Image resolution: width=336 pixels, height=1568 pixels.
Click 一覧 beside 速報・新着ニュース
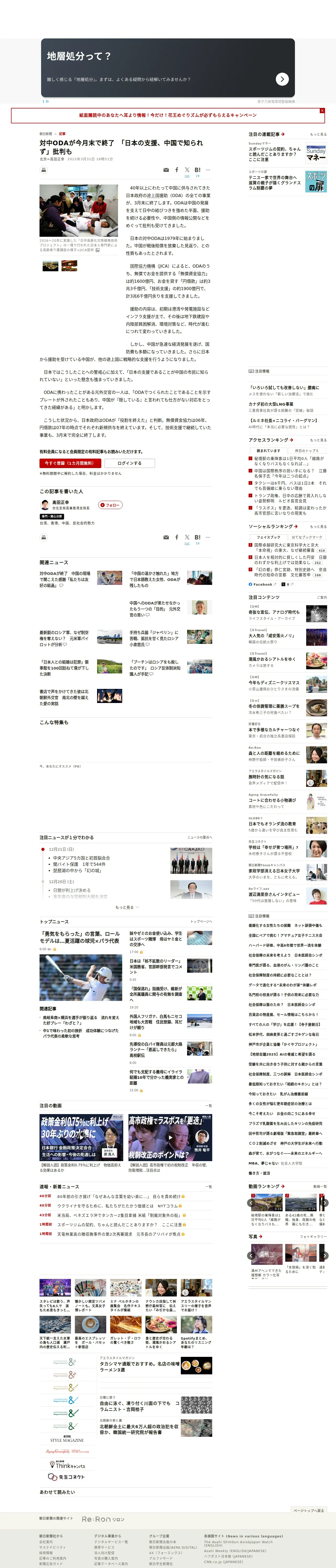[x=209, y=1186]
